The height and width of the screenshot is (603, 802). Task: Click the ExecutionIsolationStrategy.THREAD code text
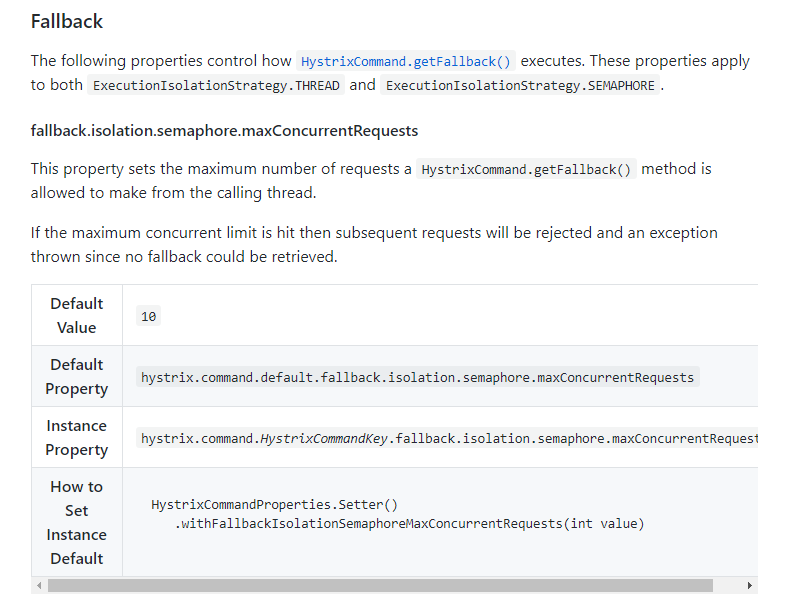(216, 85)
